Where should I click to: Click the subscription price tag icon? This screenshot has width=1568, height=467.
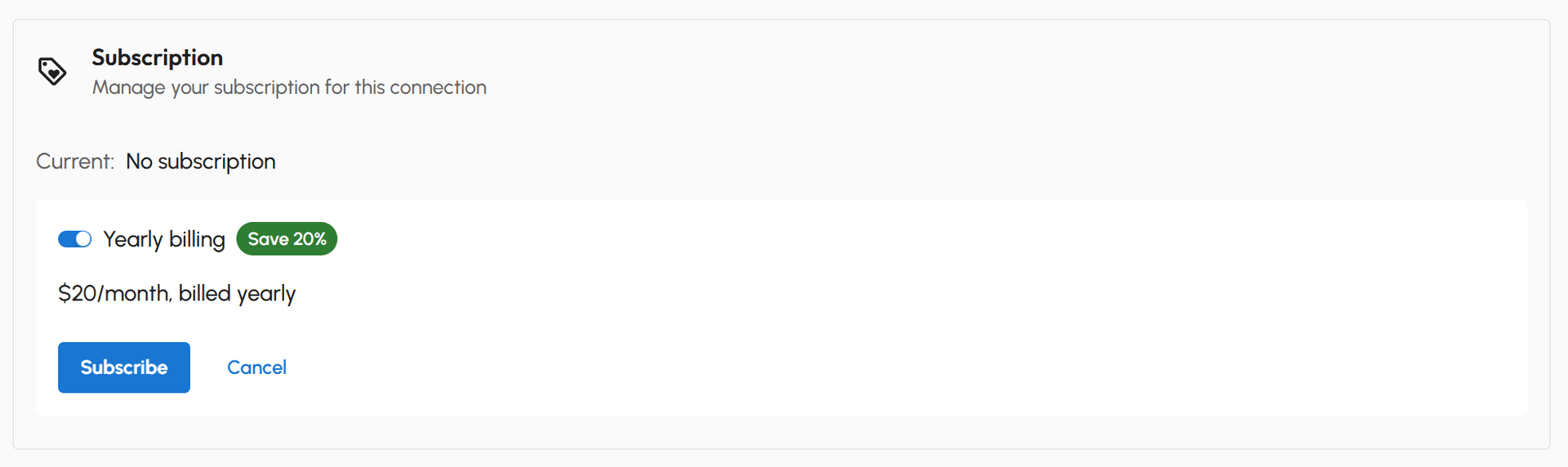pyautogui.click(x=52, y=71)
